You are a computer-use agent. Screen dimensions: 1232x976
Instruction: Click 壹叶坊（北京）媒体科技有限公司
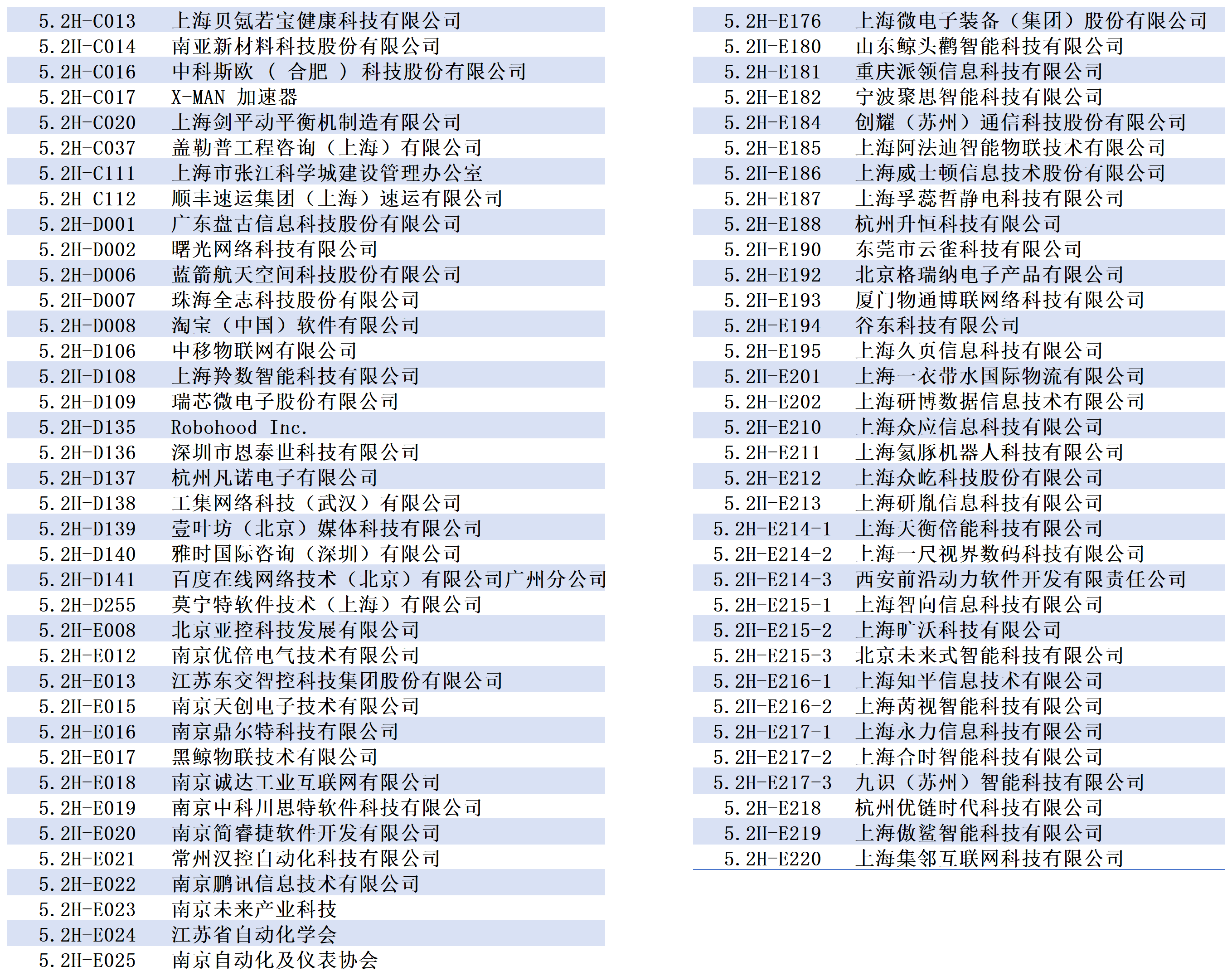point(327,529)
